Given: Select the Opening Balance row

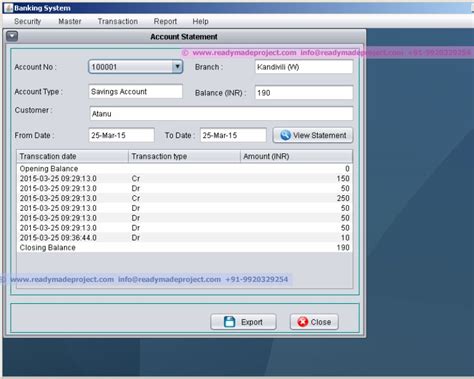Looking at the screenshot, I should coord(184,169).
